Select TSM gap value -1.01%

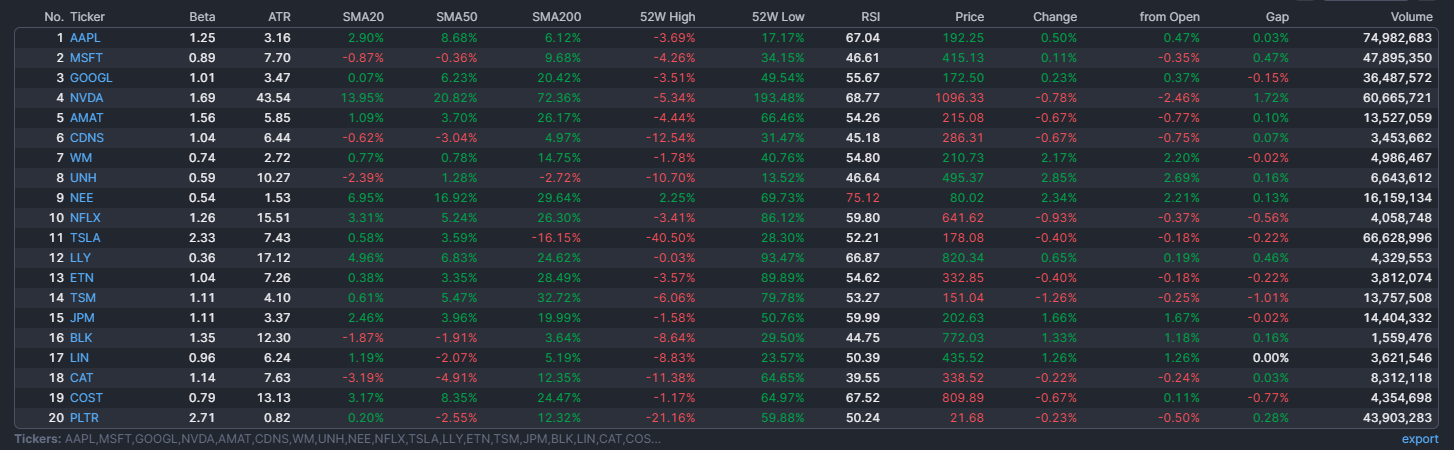point(1269,297)
